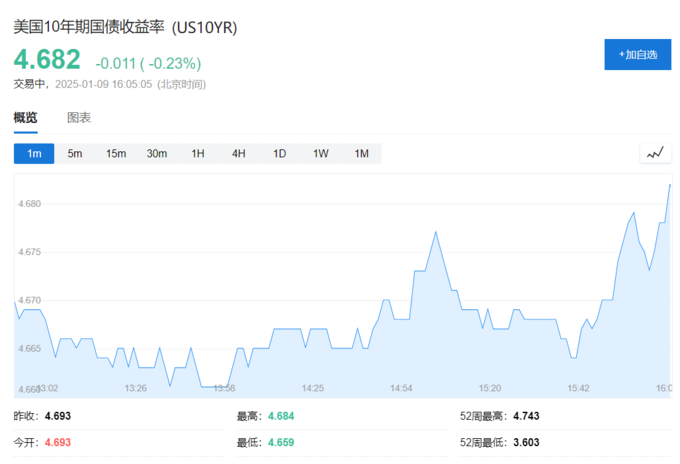Screen dimensions: 680x464
Task: Switch to the 概览 overview tab
Action: (25, 118)
